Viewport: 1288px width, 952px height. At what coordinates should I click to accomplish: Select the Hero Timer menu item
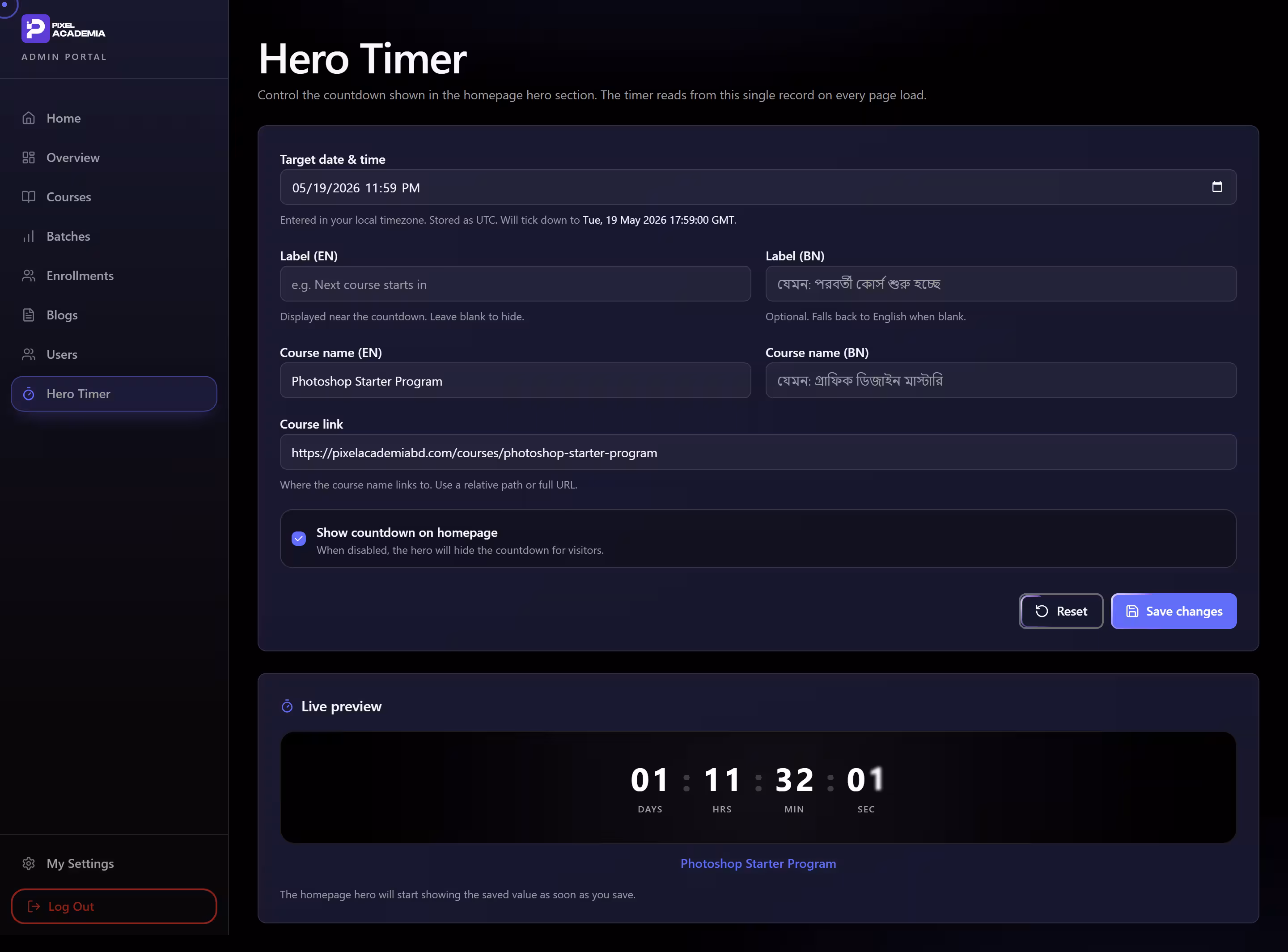[x=114, y=394]
